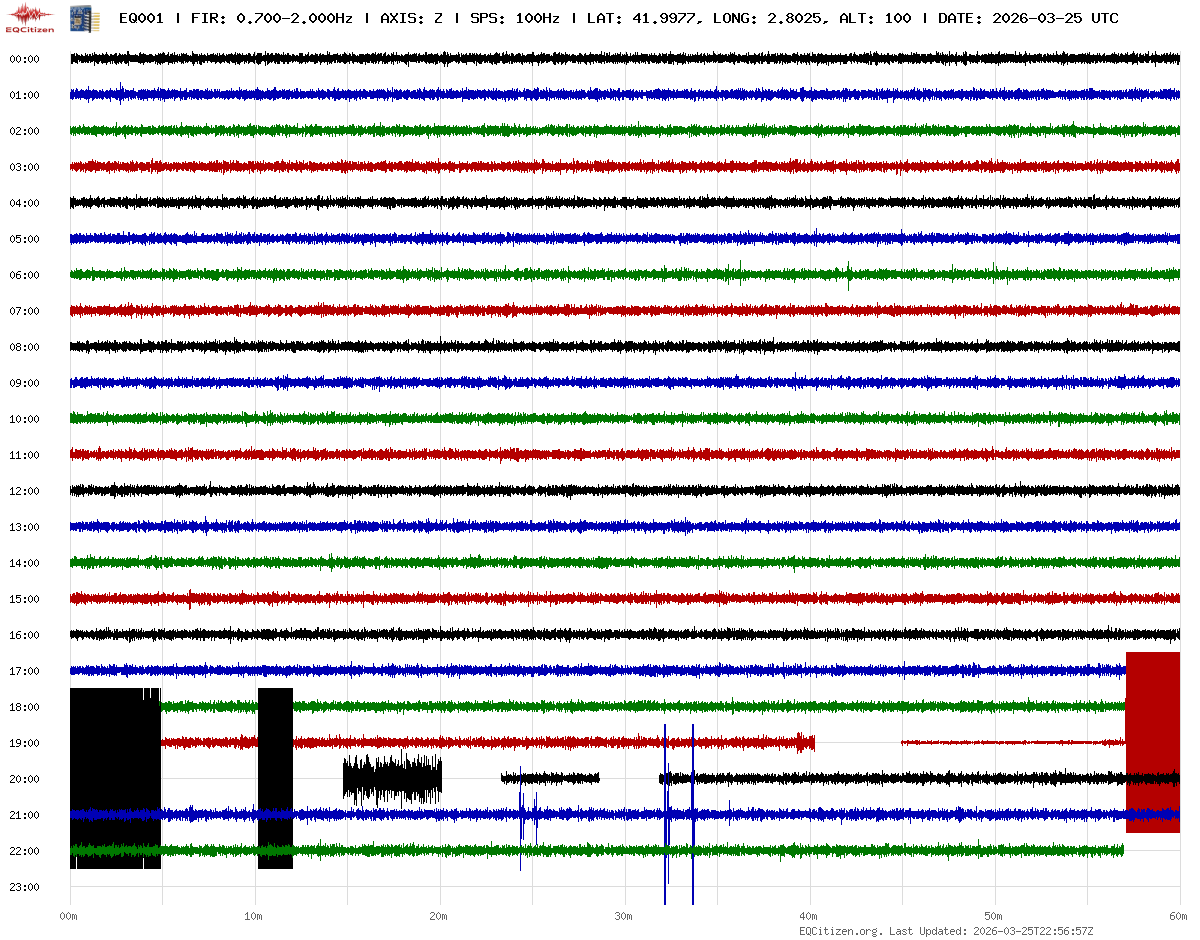The image size is (1200, 940).
Task: Click the black noise burst at 20:00 row
Action: click(392, 779)
